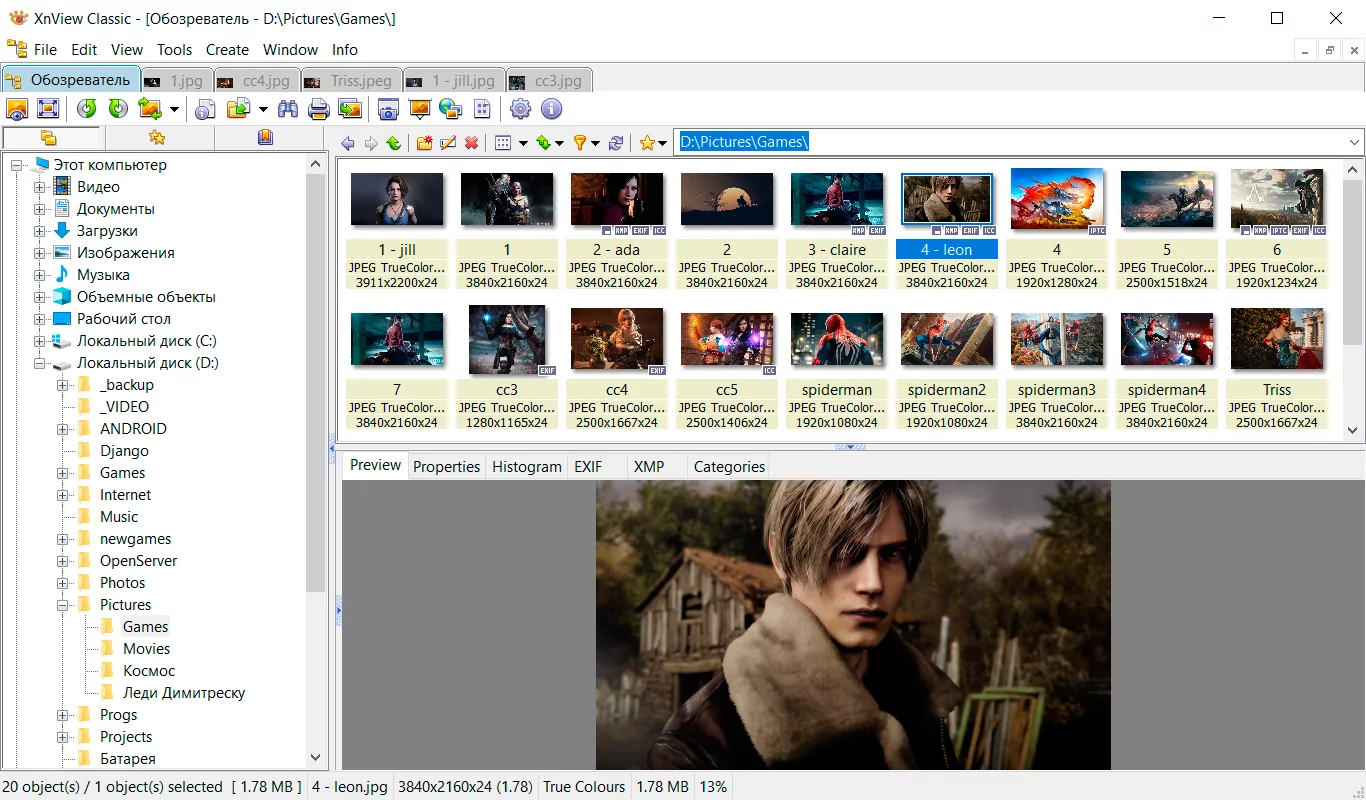The width and height of the screenshot is (1366, 800).
Task: Switch to full screen using toolbar icon
Action: pyautogui.click(x=47, y=109)
